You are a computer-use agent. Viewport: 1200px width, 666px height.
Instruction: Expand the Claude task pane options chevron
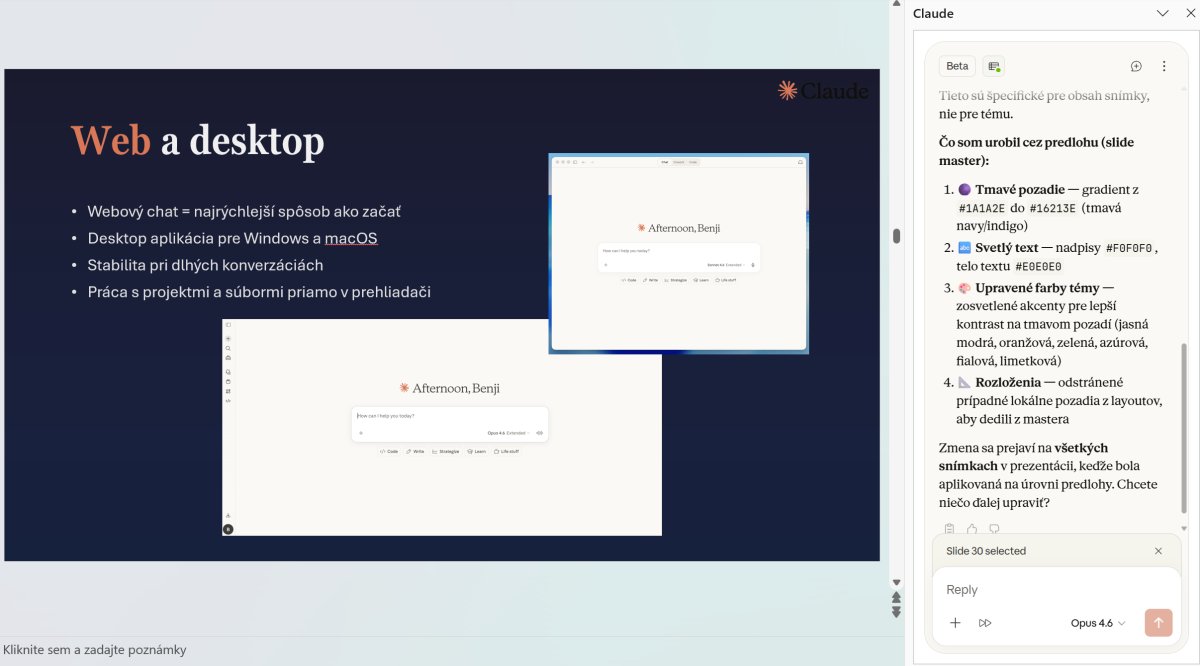1162,13
